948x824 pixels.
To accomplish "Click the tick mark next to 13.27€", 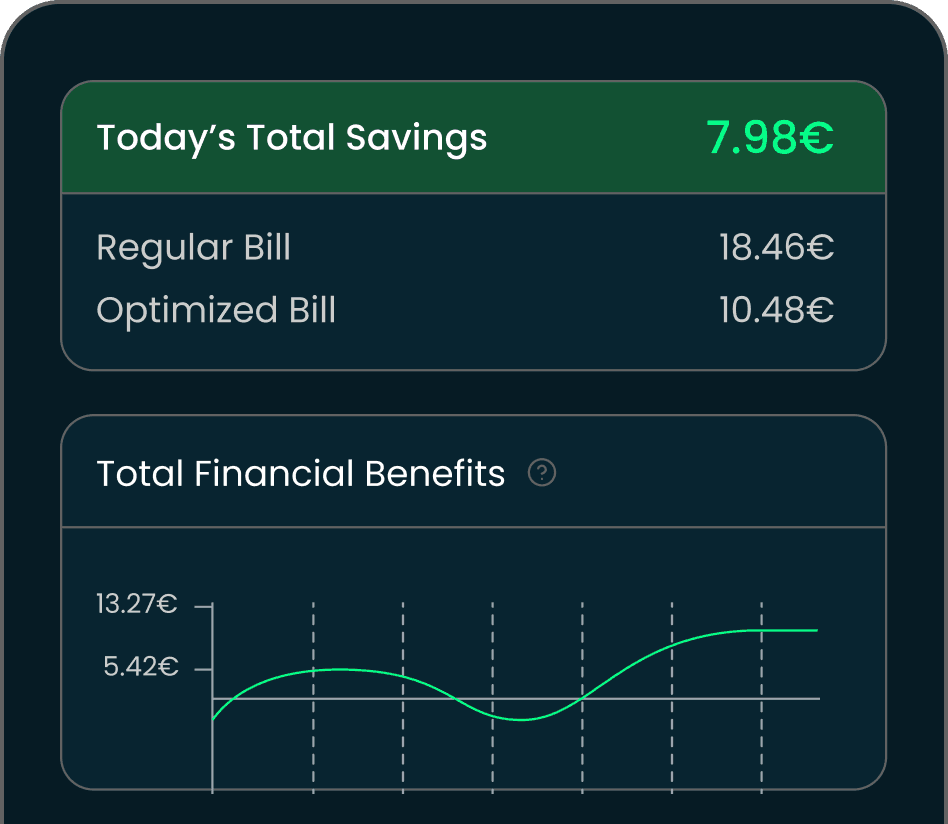I will coord(204,606).
